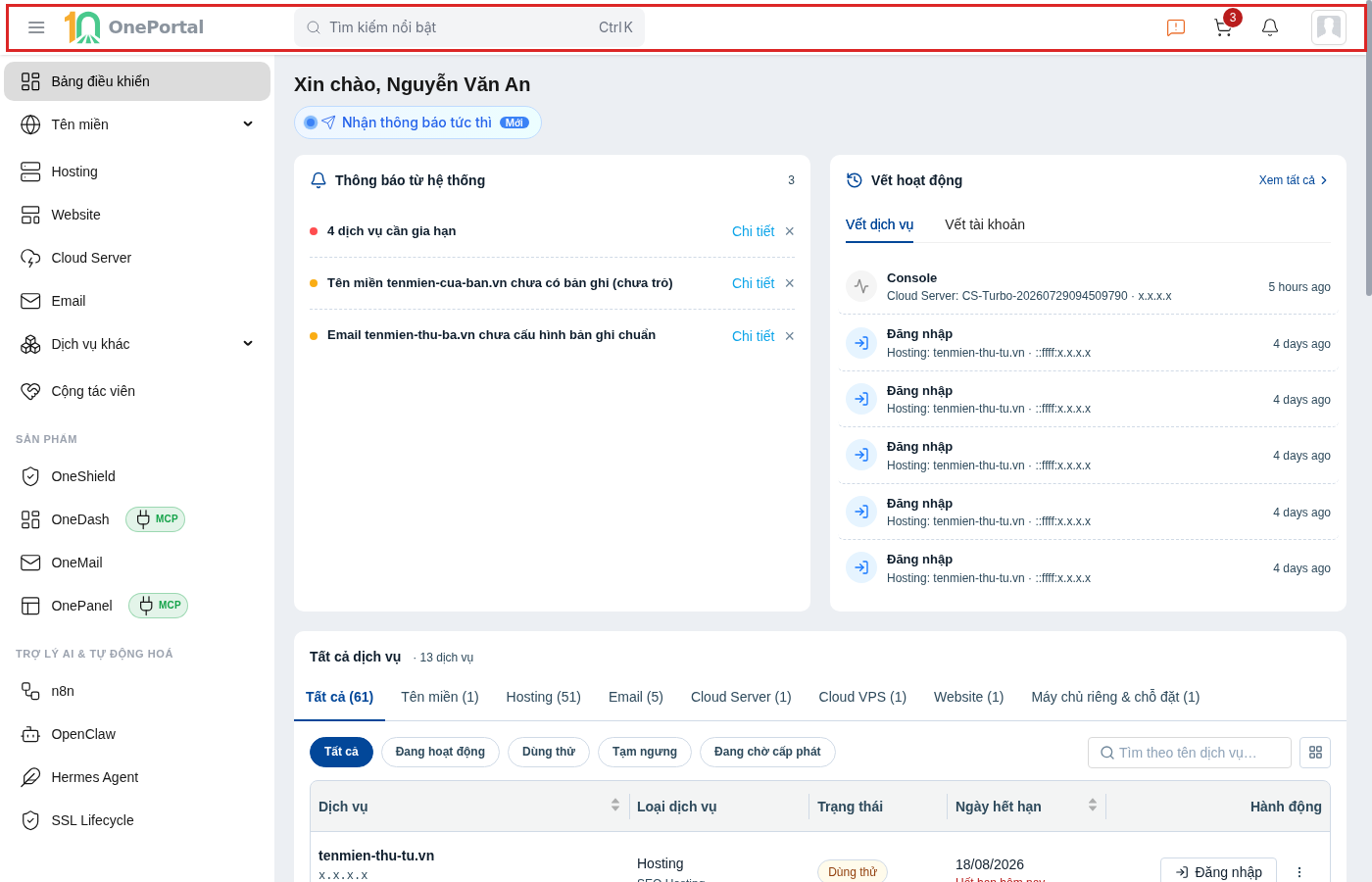Click the OnePanel layout icon
Viewport: 1372px width, 882px height.
30,606
